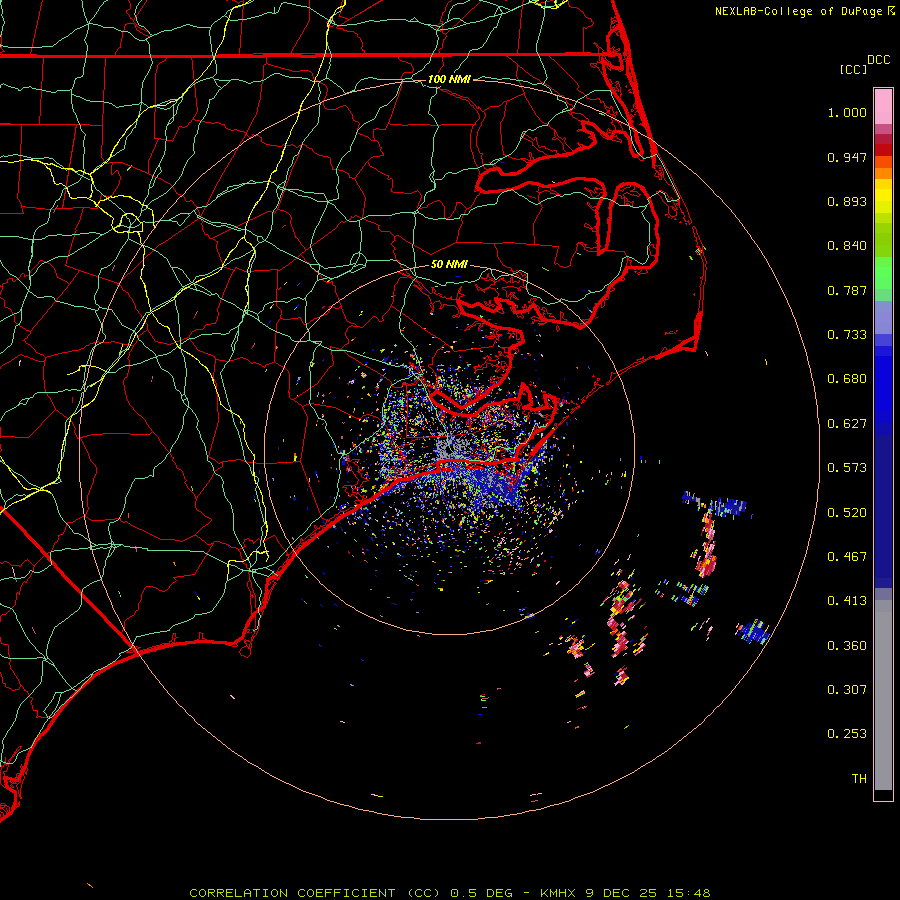
Task: Select the 0.840 scale value
Action: (x=847, y=246)
